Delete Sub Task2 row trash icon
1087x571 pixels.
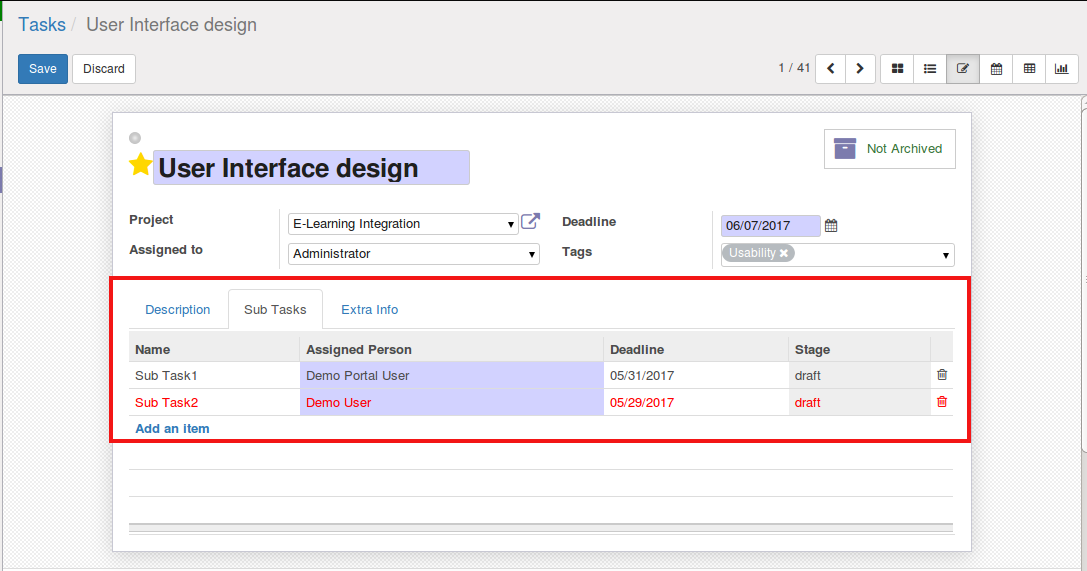click(941, 402)
